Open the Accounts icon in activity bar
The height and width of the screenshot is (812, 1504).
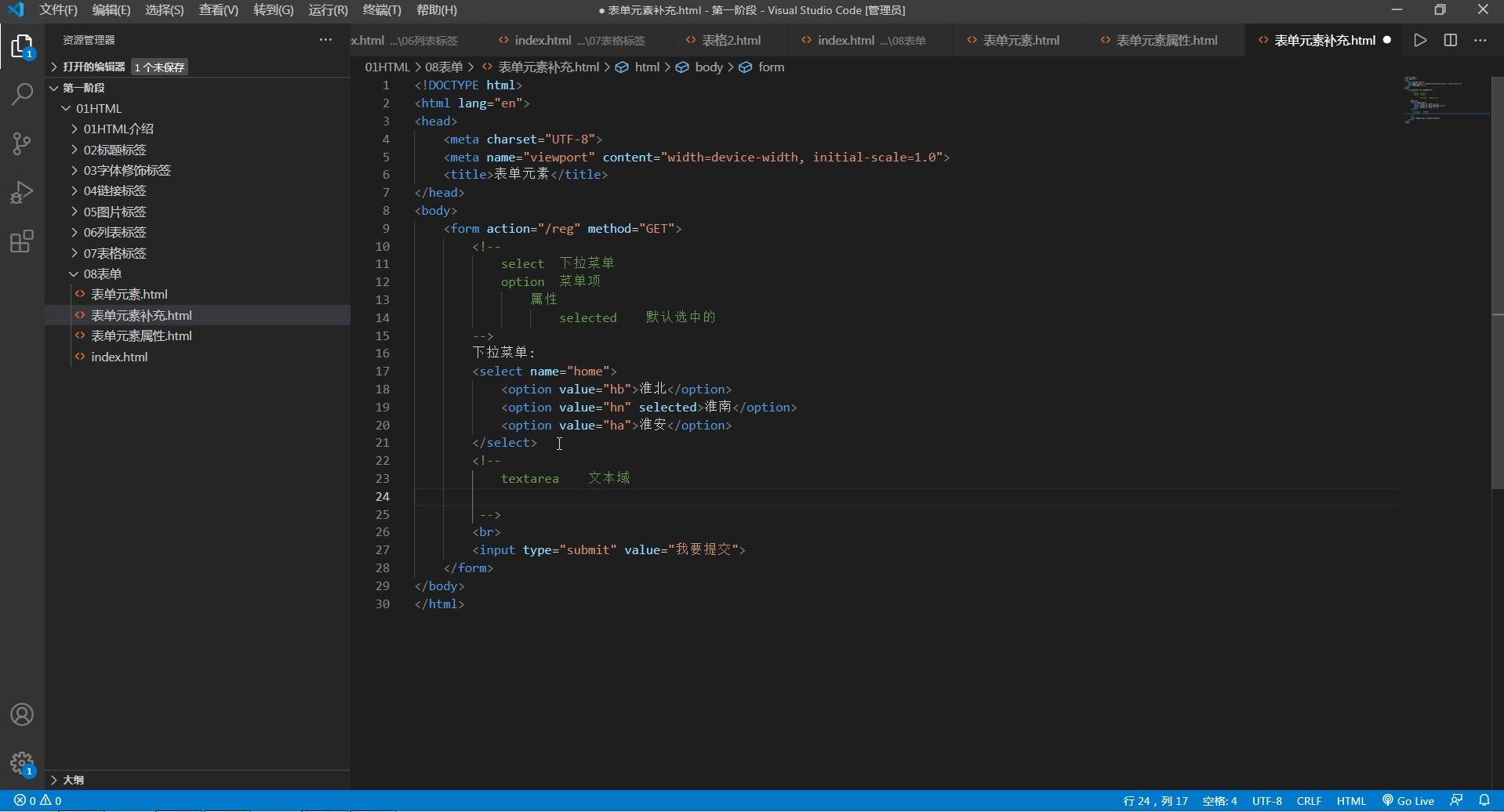(x=22, y=715)
